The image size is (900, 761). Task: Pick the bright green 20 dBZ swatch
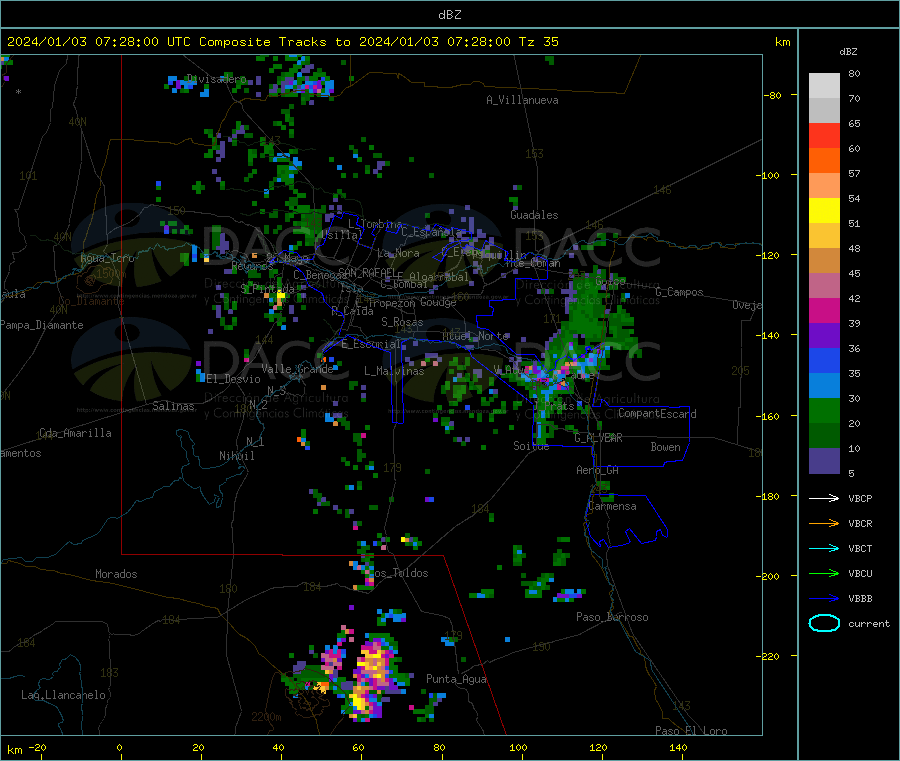pyautogui.click(x=824, y=411)
